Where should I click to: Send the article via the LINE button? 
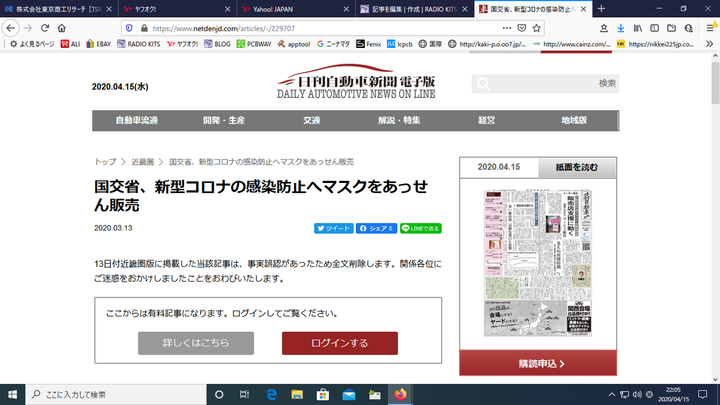(x=421, y=228)
